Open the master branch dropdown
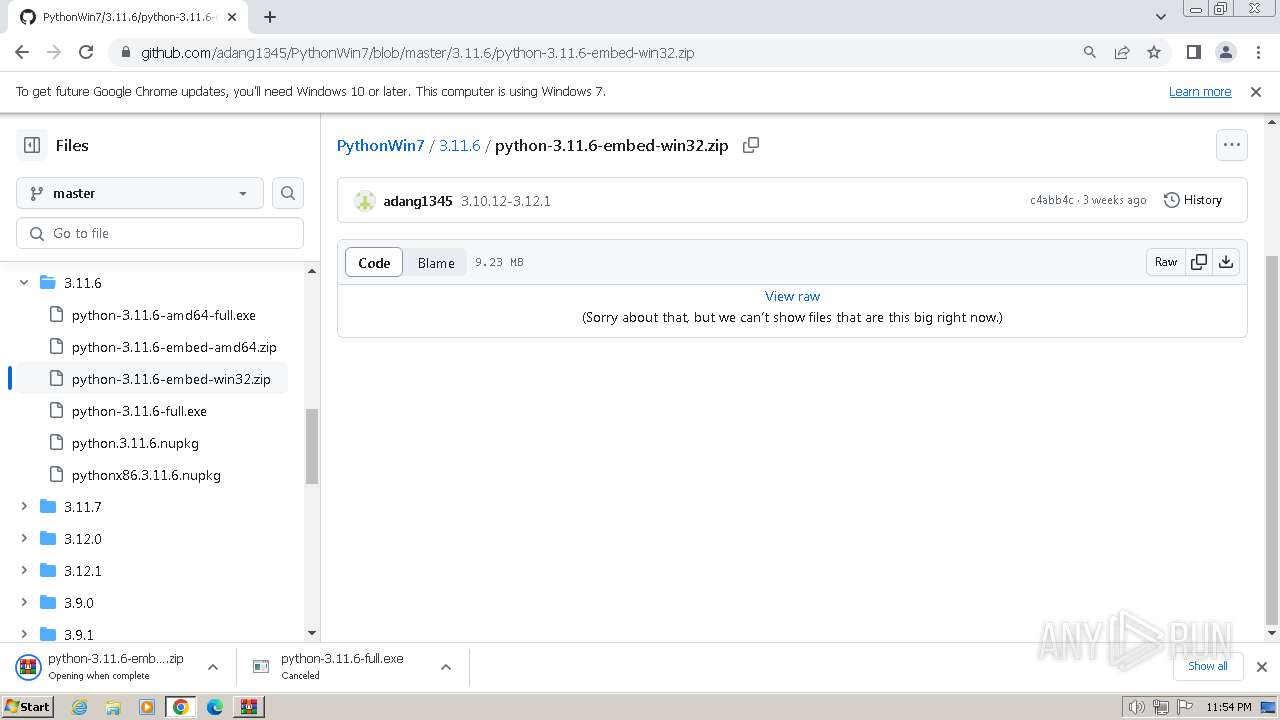 (x=140, y=193)
